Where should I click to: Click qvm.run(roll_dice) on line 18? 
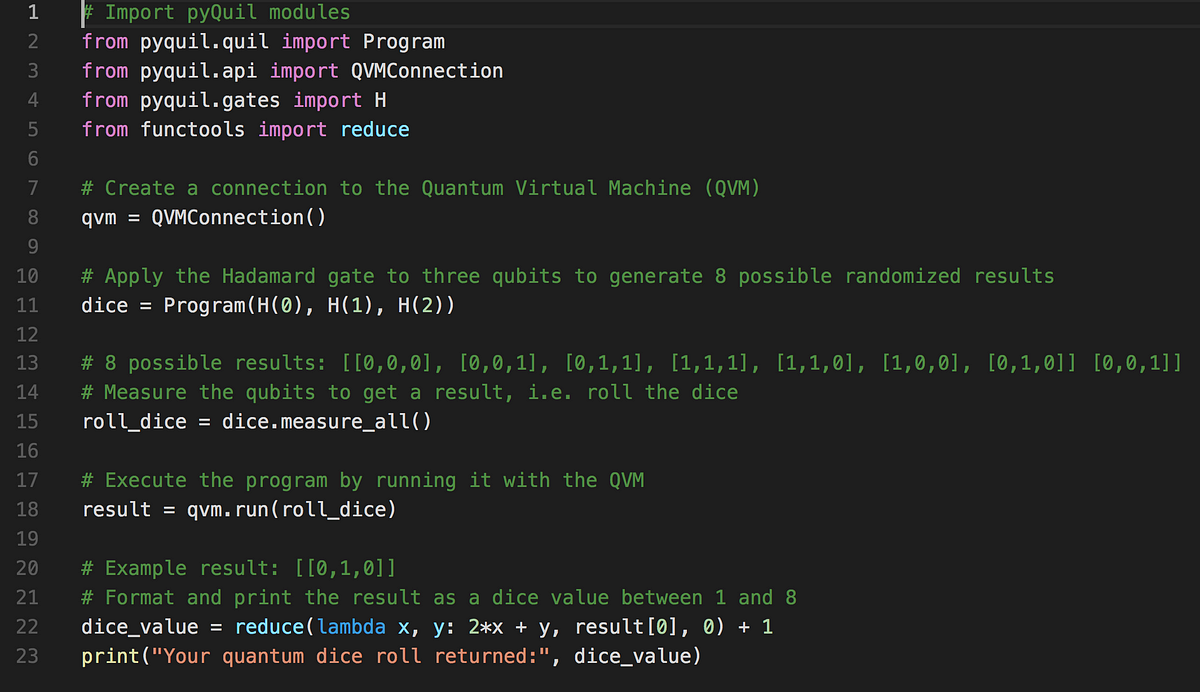click(292, 510)
